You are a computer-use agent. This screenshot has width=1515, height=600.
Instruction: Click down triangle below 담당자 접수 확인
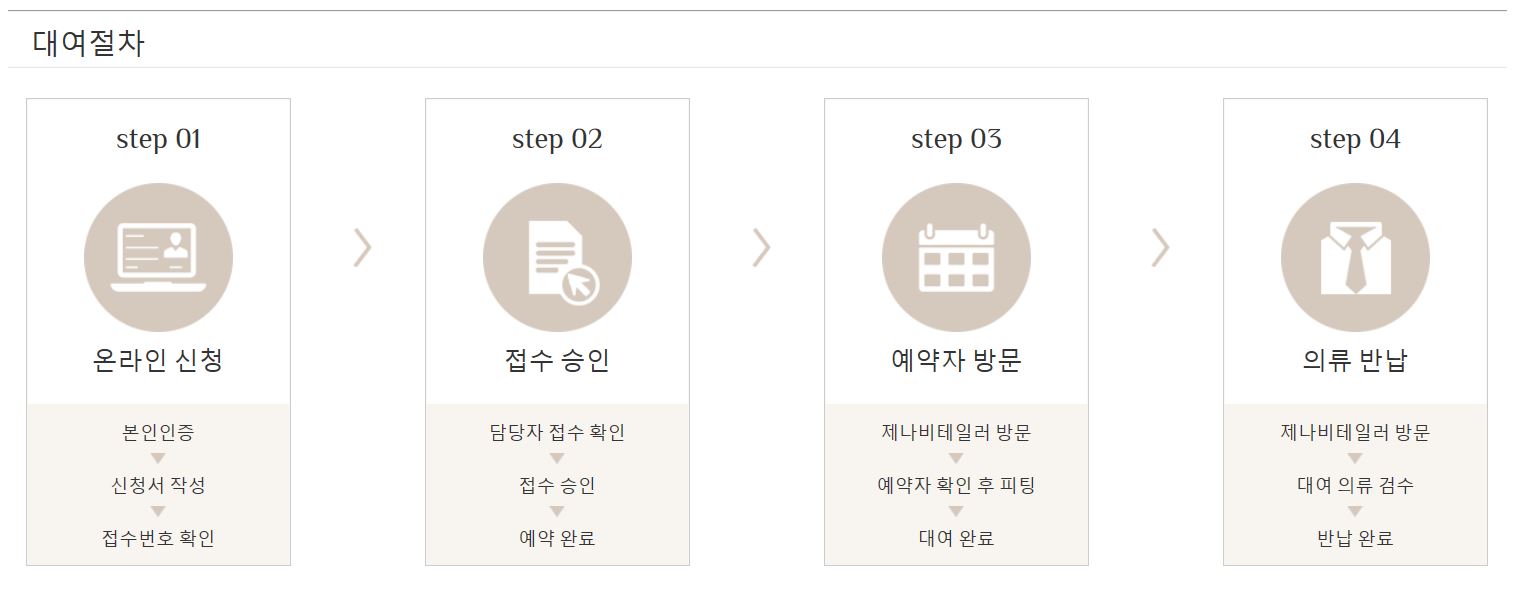[x=557, y=459]
